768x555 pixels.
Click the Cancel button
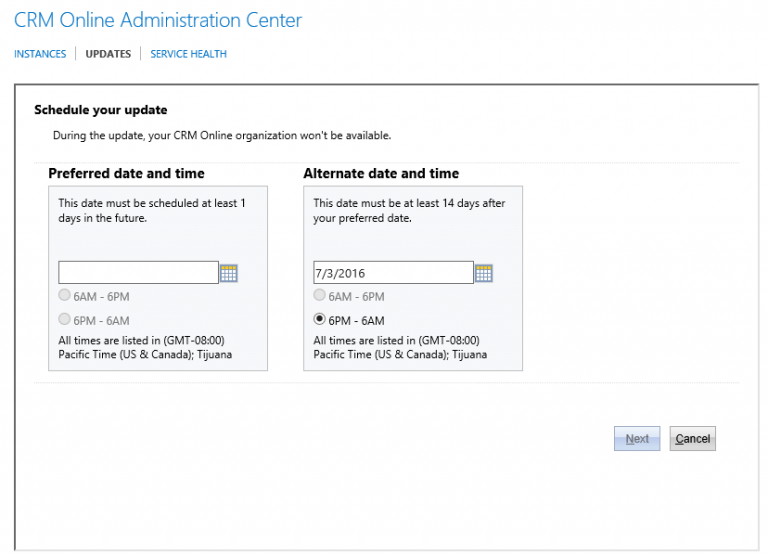pos(693,438)
